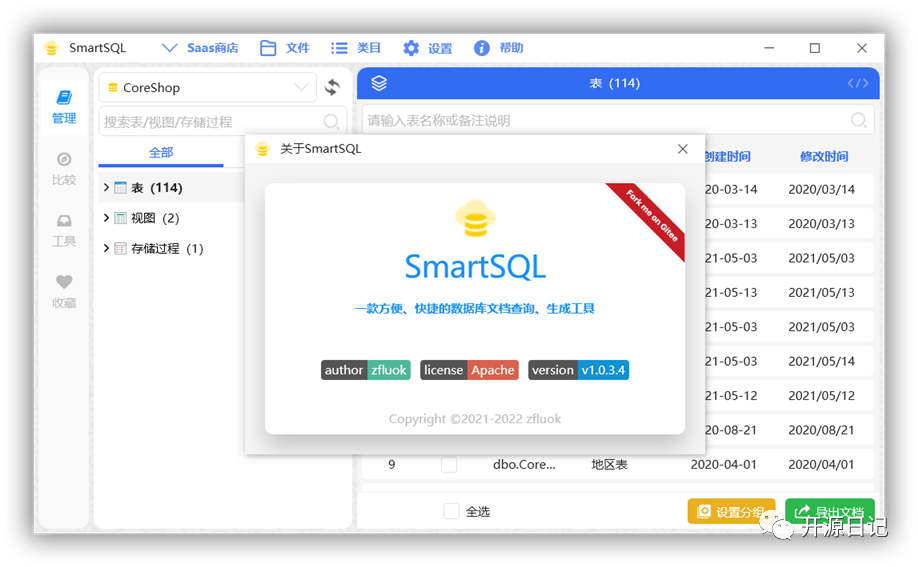Click the dbo.Core... table name cell
918x567 pixels.
[524, 464]
